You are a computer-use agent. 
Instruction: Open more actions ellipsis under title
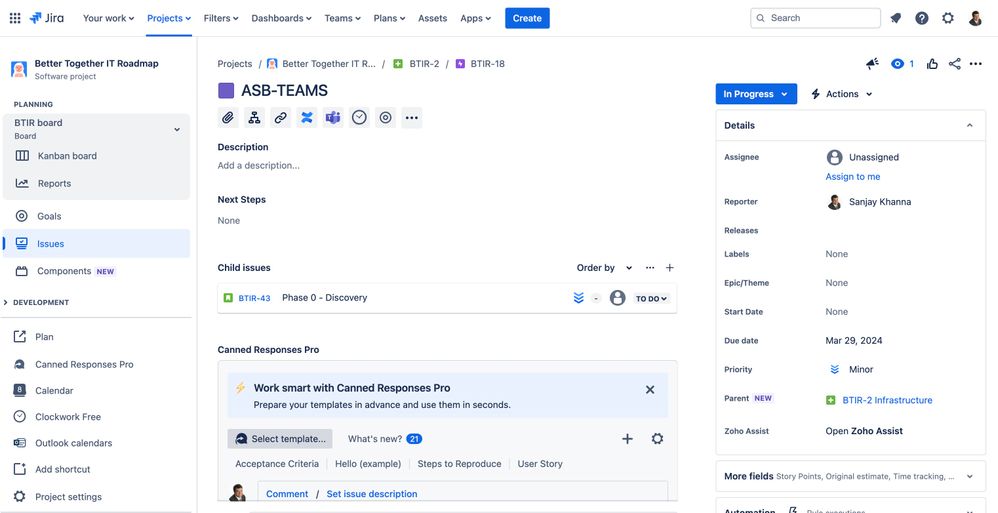coord(412,118)
